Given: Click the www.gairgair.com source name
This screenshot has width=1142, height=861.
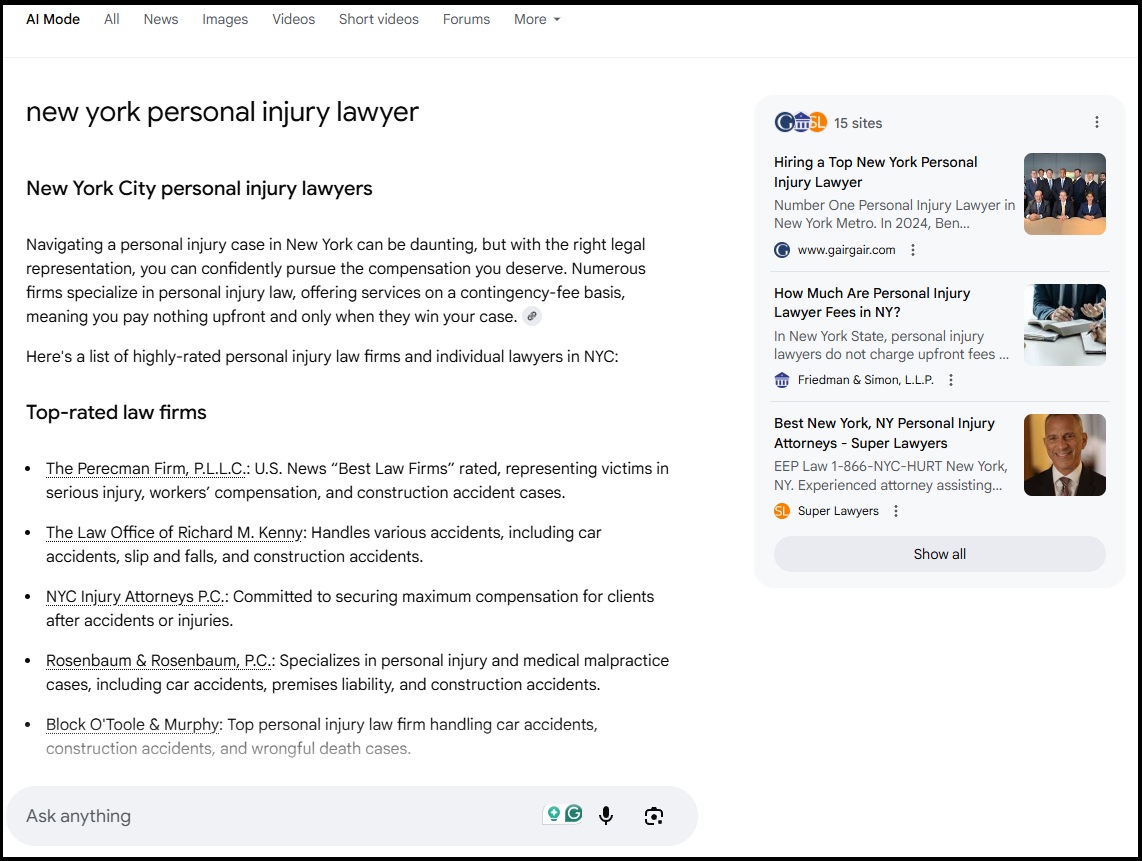Looking at the screenshot, I should pyautogui.click(x=846, y=250).
